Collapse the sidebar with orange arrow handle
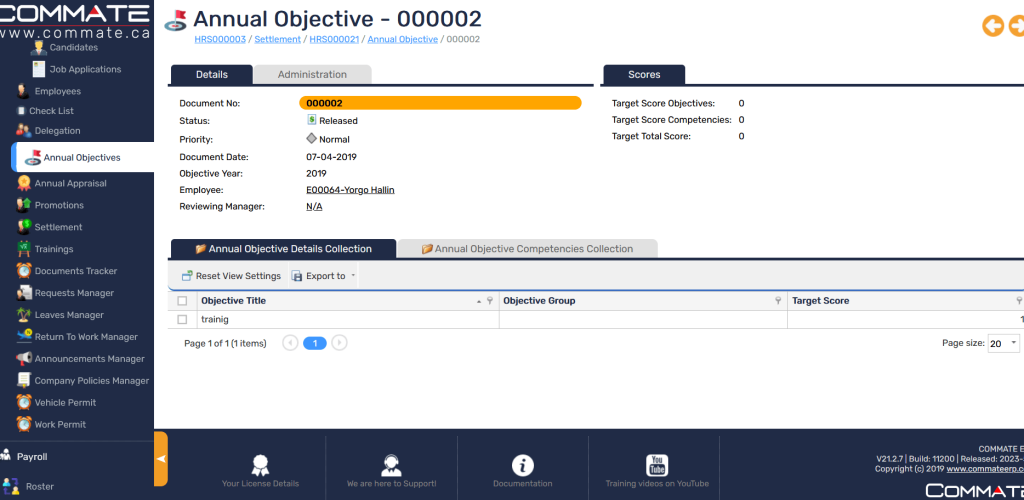 pos(161,459)
